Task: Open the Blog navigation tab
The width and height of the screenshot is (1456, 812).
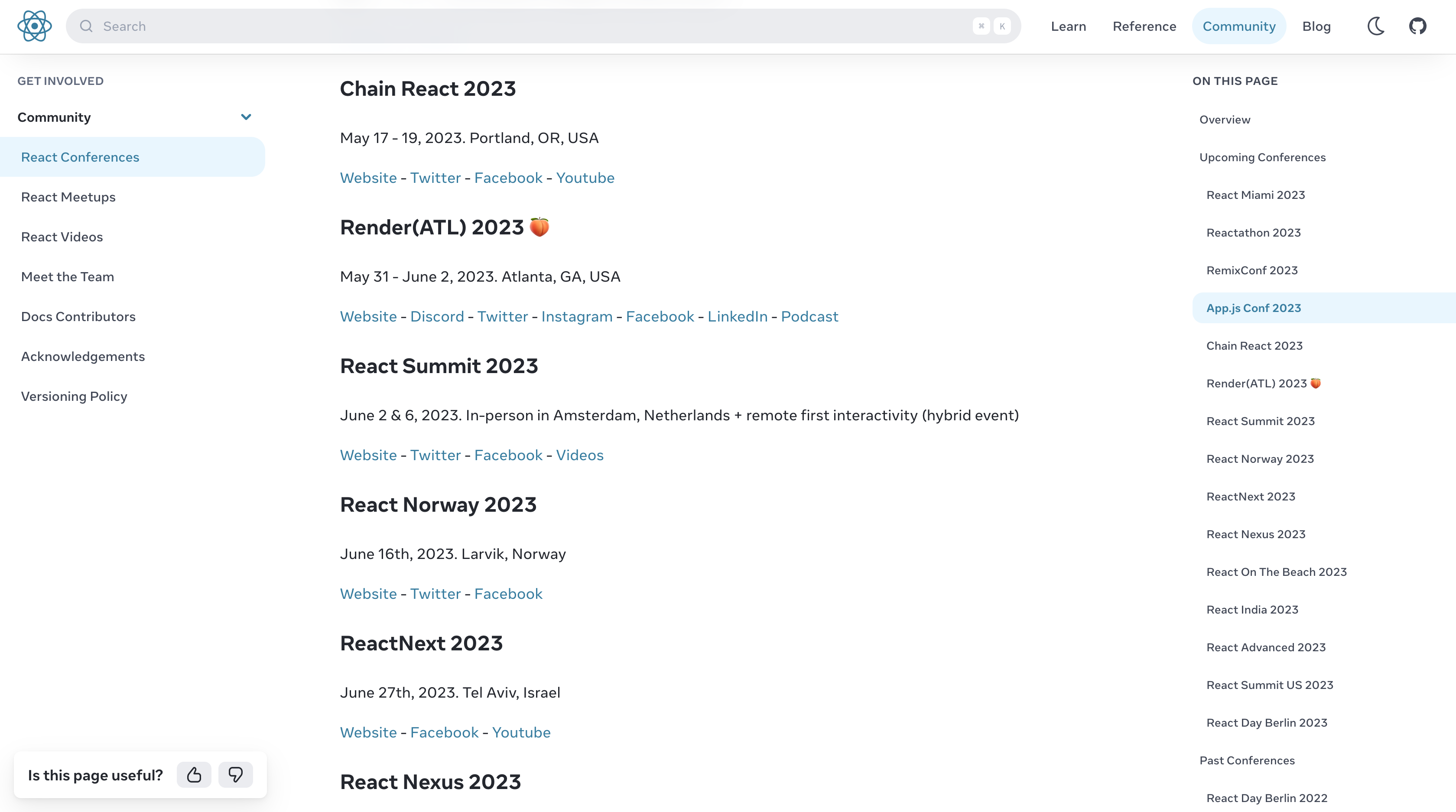Action: 1316,26
